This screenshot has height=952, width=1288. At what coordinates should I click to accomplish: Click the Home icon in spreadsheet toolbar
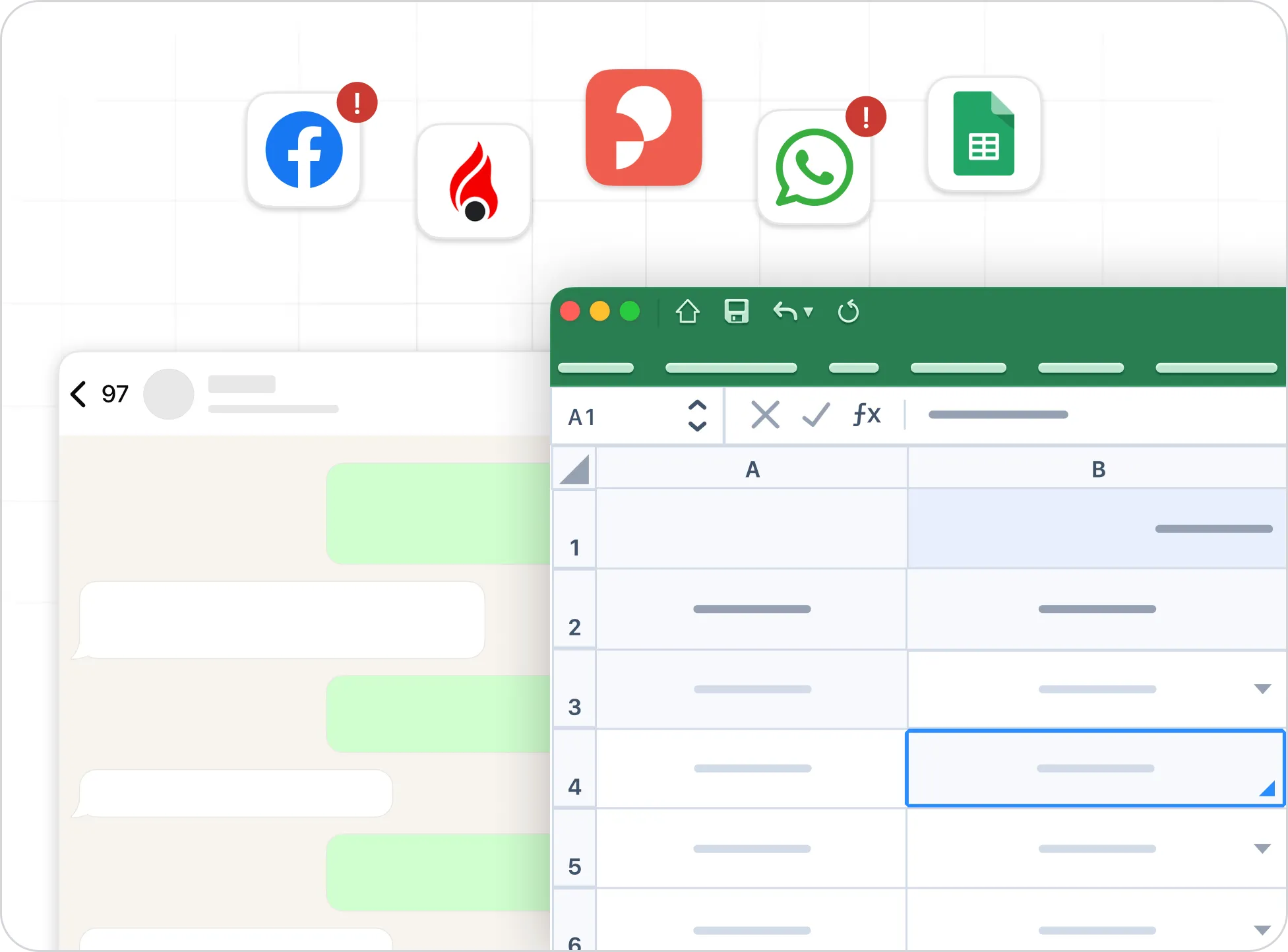click(687, 311)
